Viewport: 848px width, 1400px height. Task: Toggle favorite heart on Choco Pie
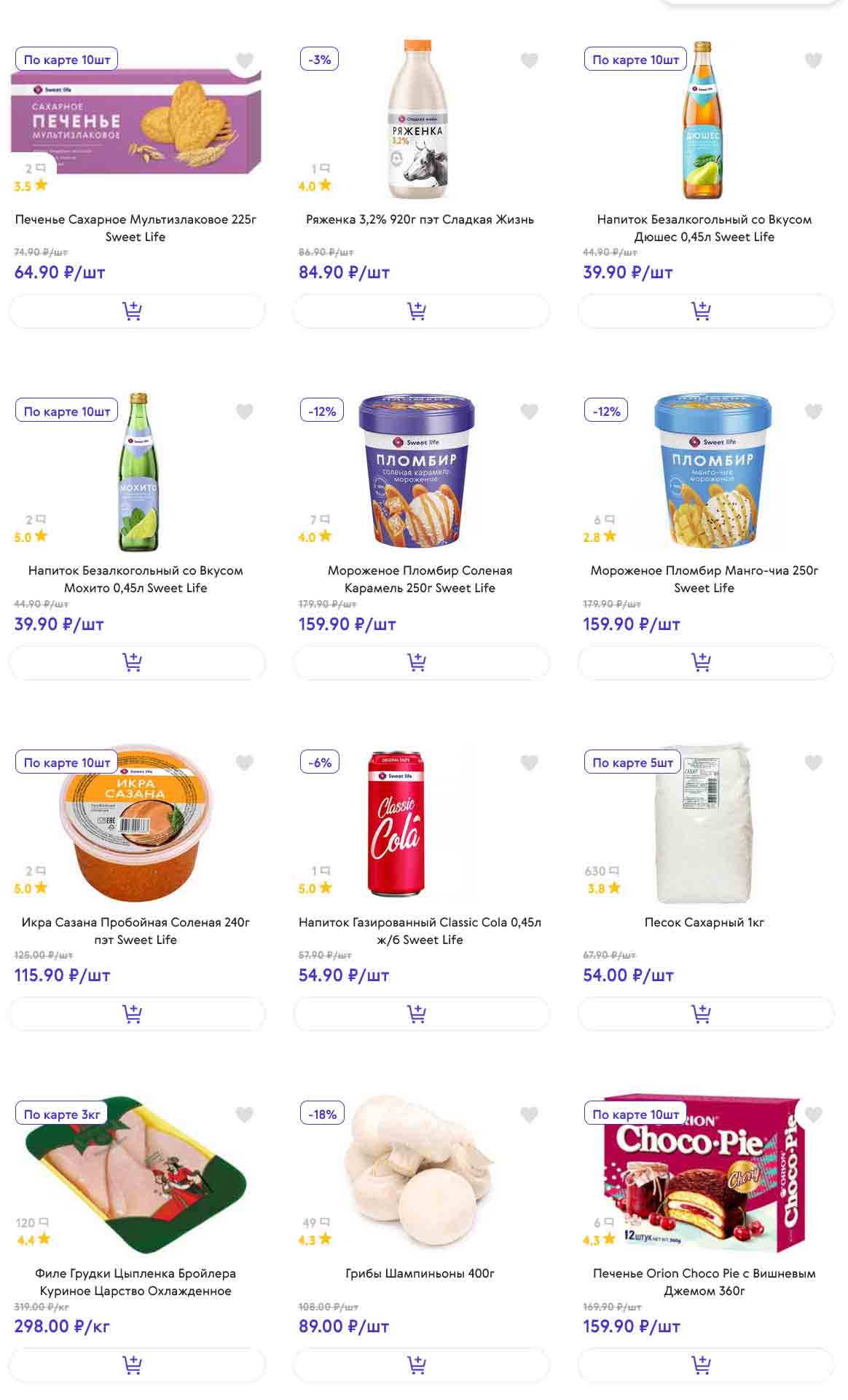pos(814,1114)
